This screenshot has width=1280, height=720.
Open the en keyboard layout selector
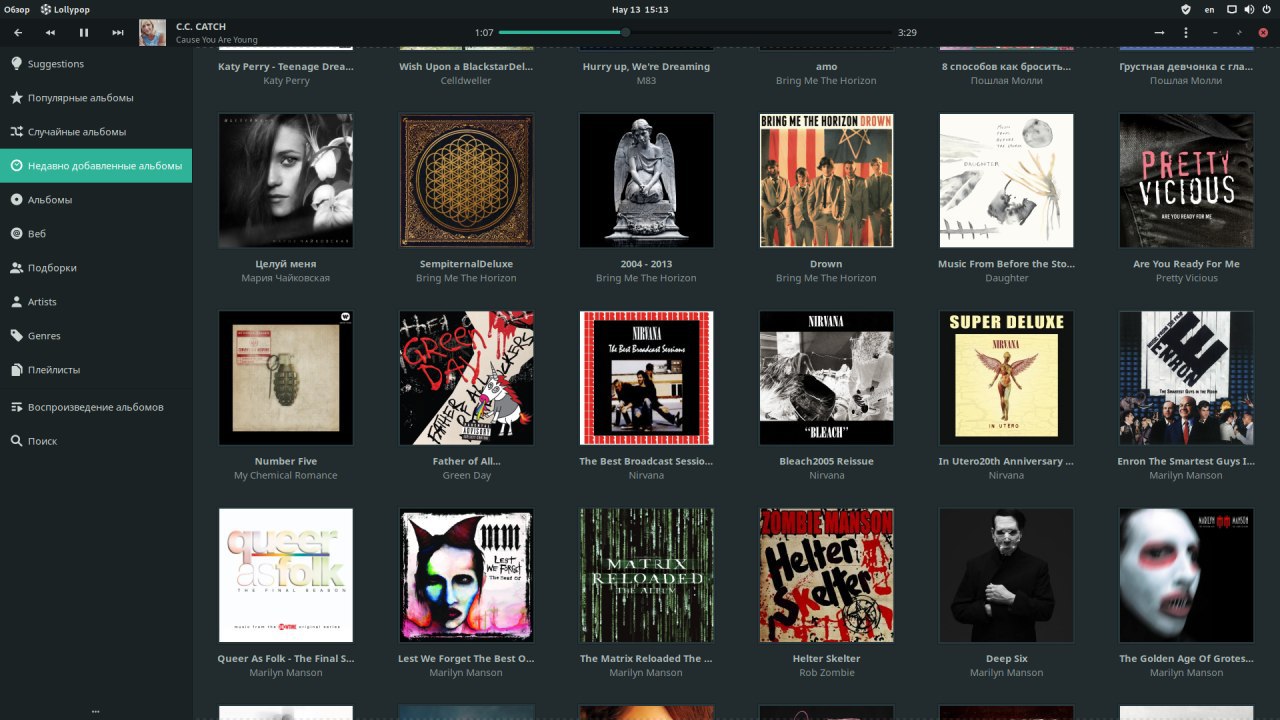pos(1209,9)
